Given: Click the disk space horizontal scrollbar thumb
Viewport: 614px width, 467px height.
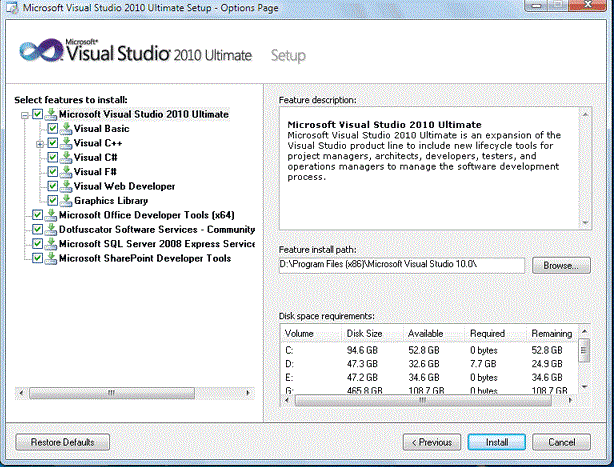Looking at the screenshot, I should coord(423,400).
